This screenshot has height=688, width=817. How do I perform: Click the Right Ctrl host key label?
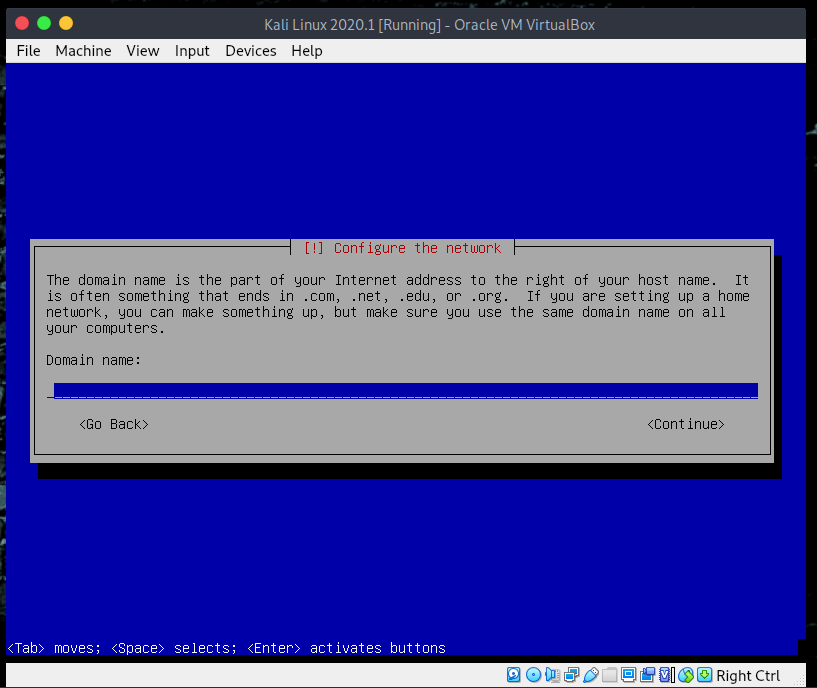(x=748, y=675)
